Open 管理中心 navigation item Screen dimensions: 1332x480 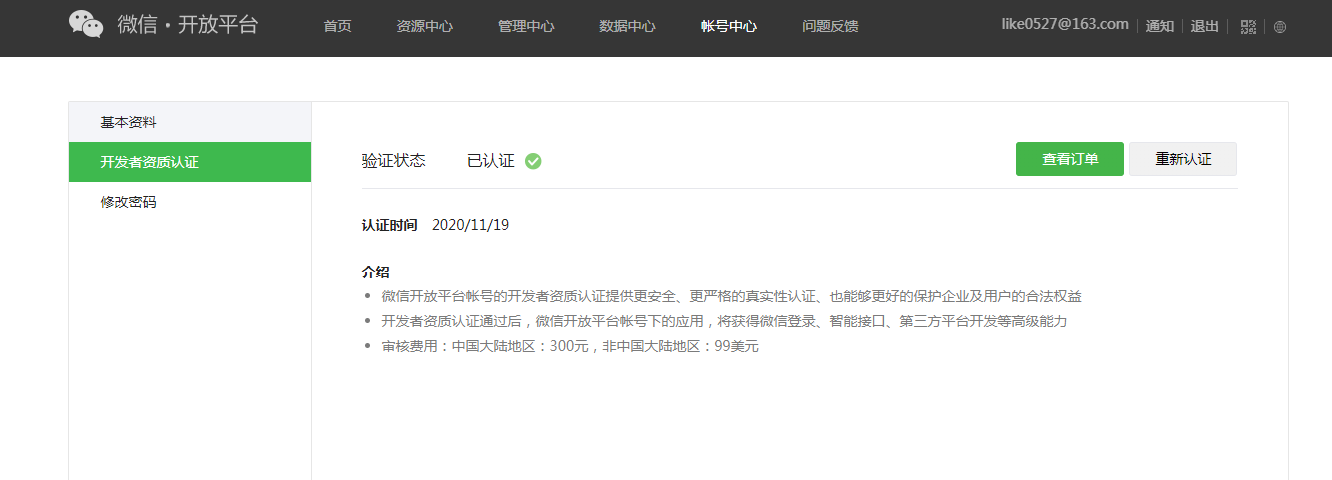point(526,26)
